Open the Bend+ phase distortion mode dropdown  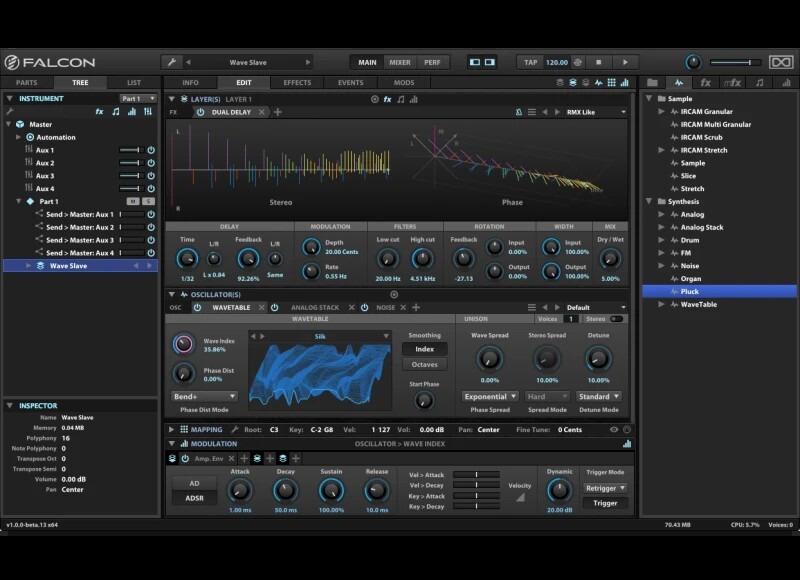pos(204,396)
